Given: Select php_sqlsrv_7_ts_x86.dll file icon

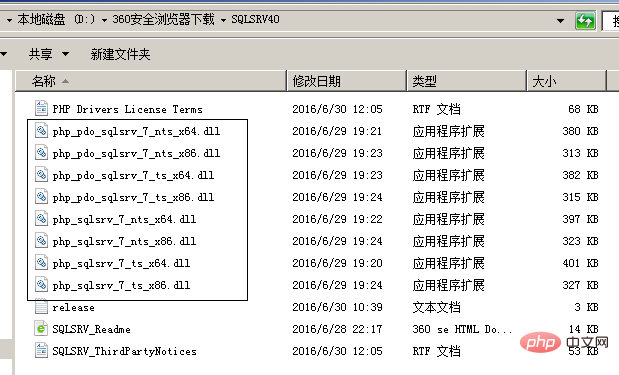Looking at the screenshot, I should point(41,285).
